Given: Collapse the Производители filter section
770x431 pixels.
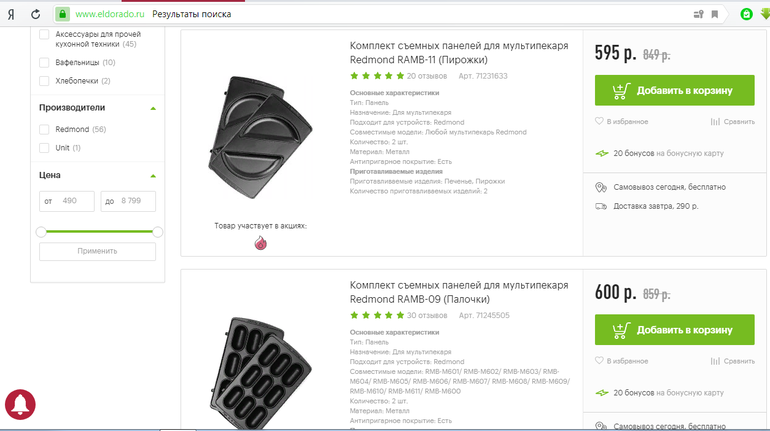Looking at the screenshot, I should click(153, 108).
